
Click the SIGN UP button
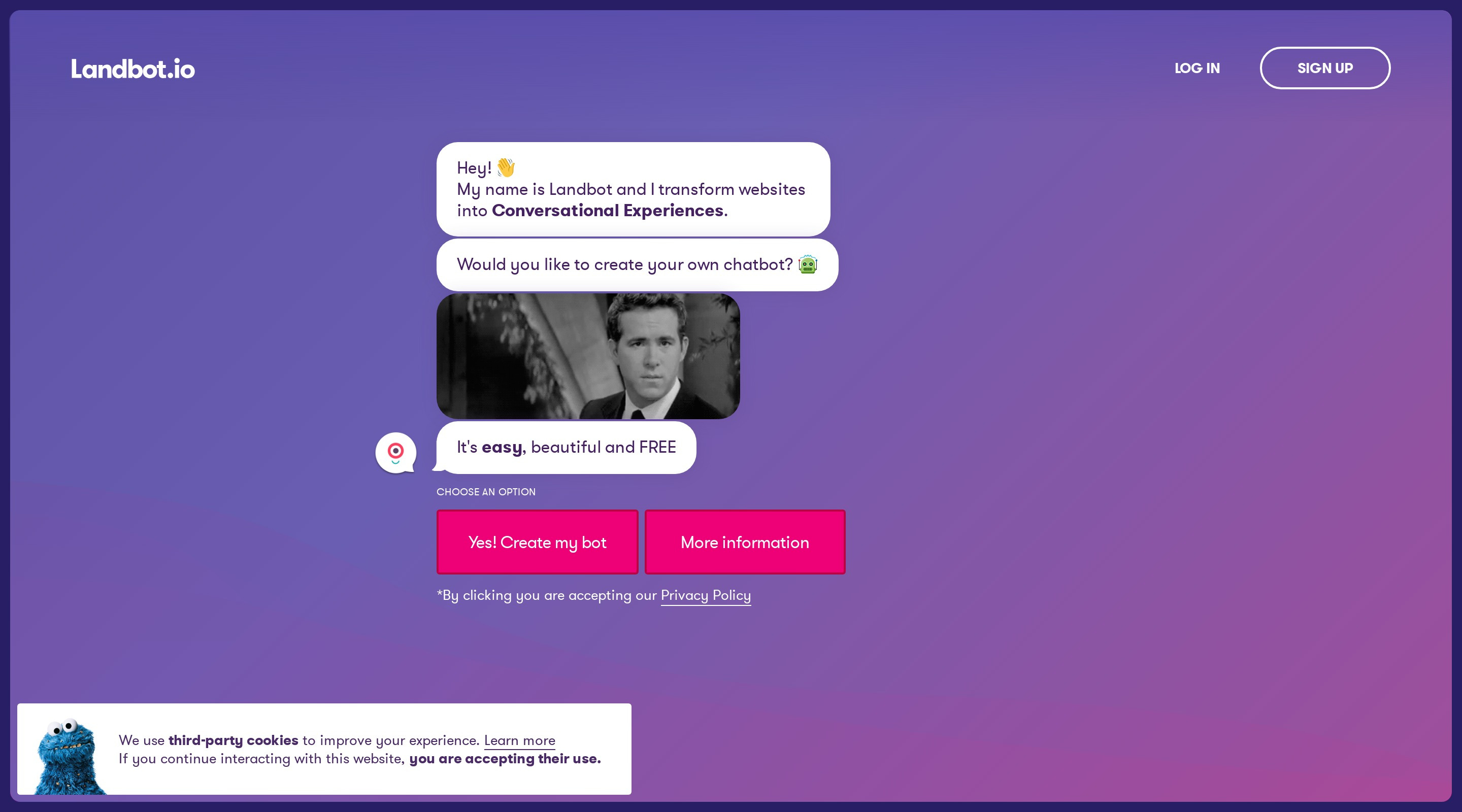click(1325, 68)
